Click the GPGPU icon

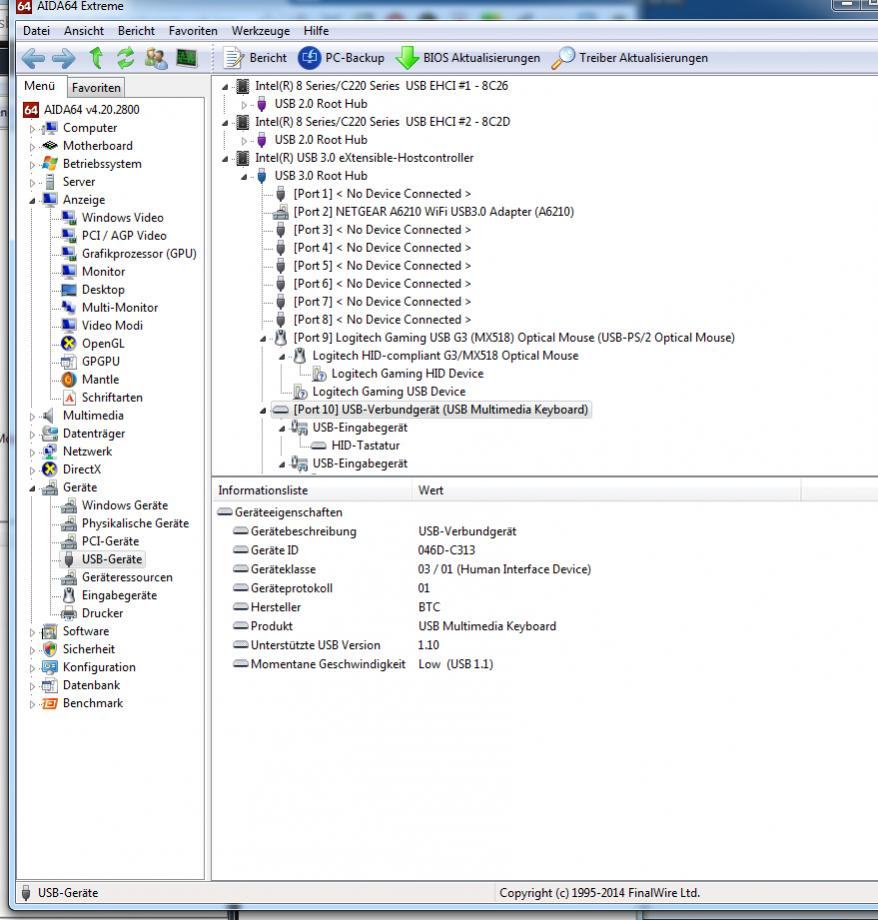69,361
